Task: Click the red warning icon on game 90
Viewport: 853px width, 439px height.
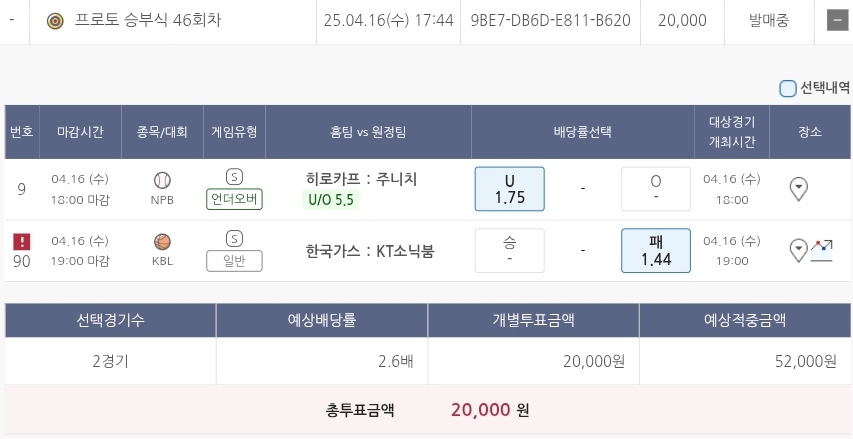Action: click(x=22, y=241)
